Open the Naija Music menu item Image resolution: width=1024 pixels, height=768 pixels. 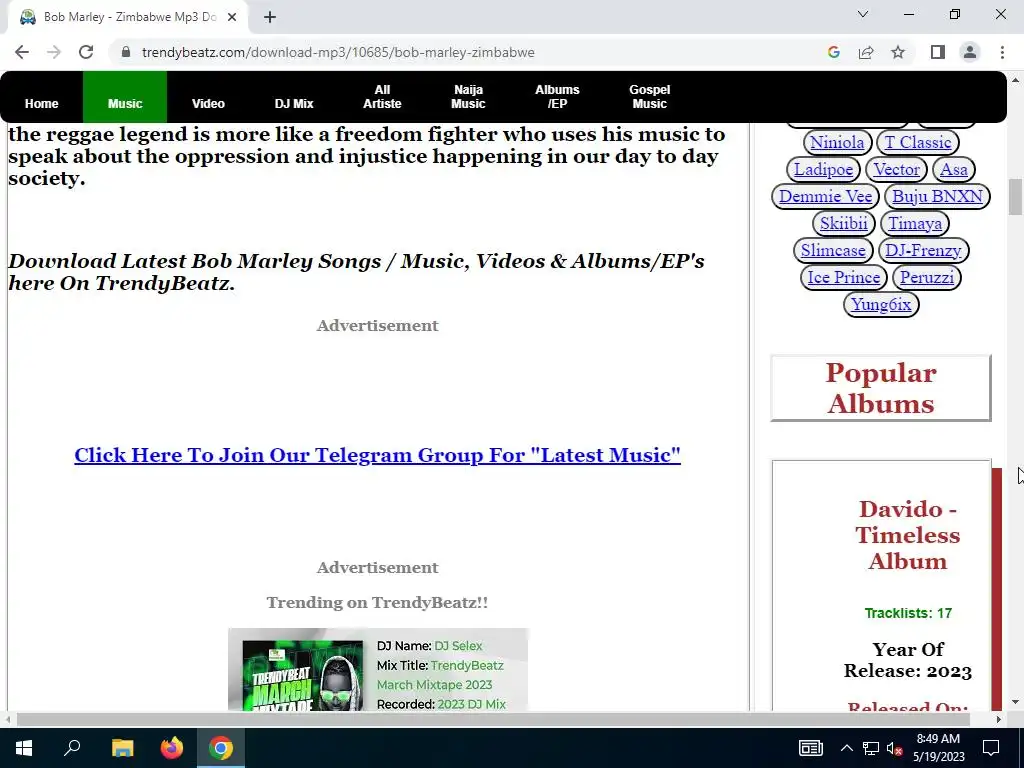[468, 97]
